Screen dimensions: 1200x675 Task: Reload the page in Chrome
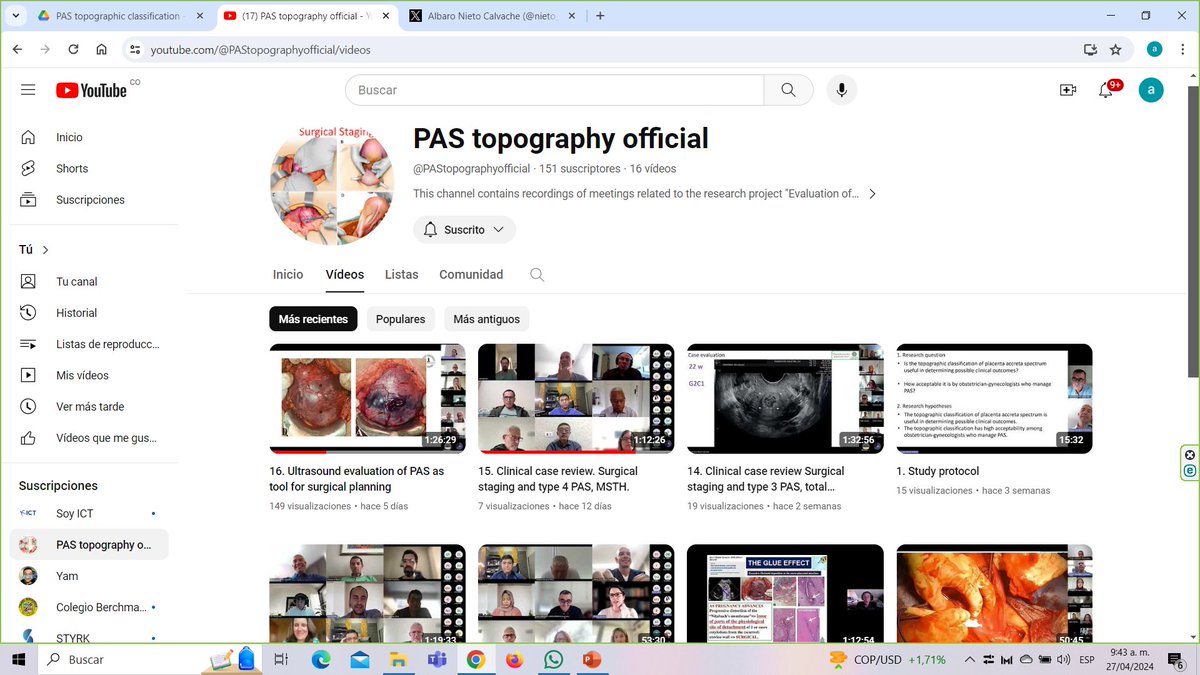pyautogui.click(x=73, y=49)
